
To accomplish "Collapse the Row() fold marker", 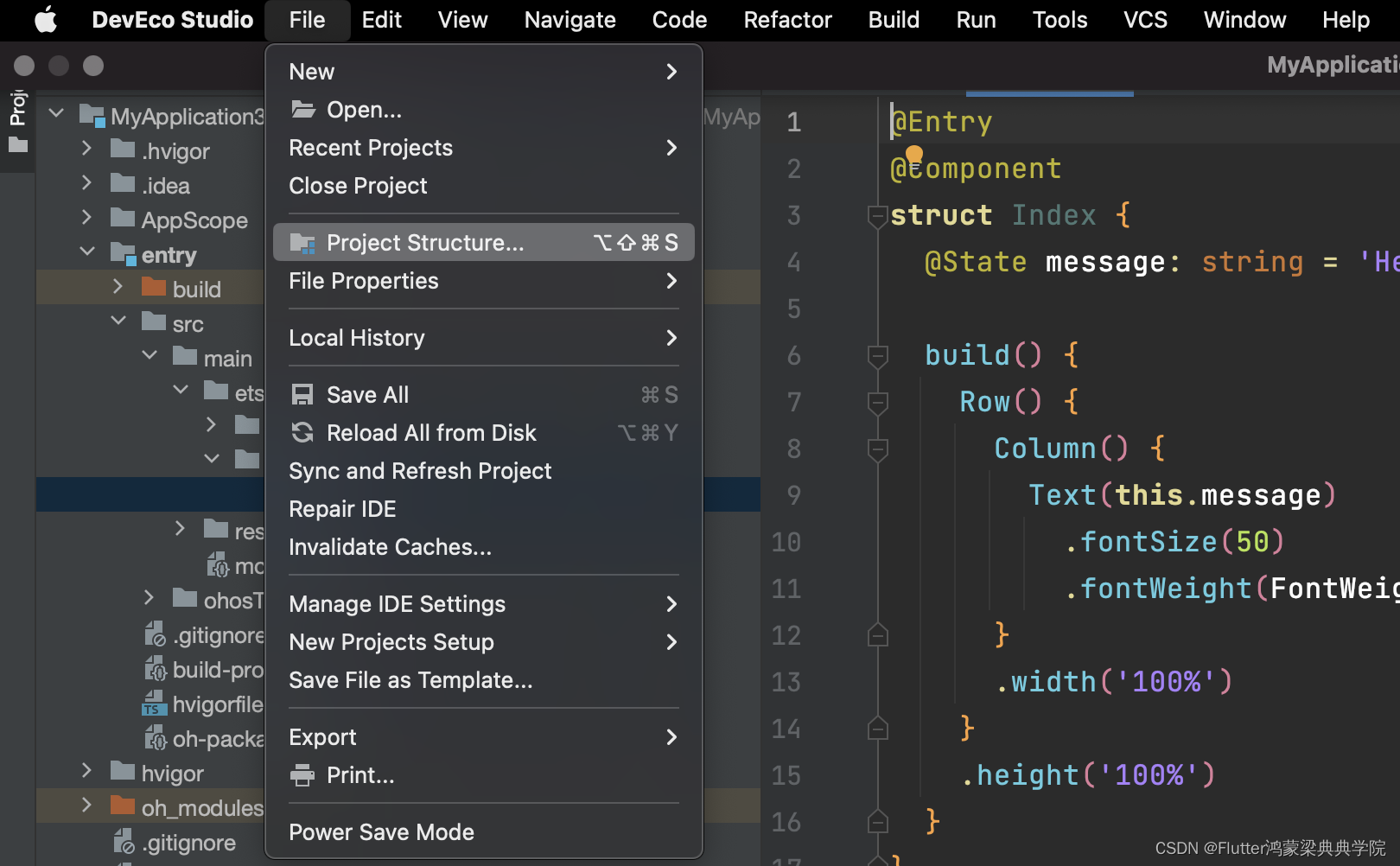I will click(878, 402).
